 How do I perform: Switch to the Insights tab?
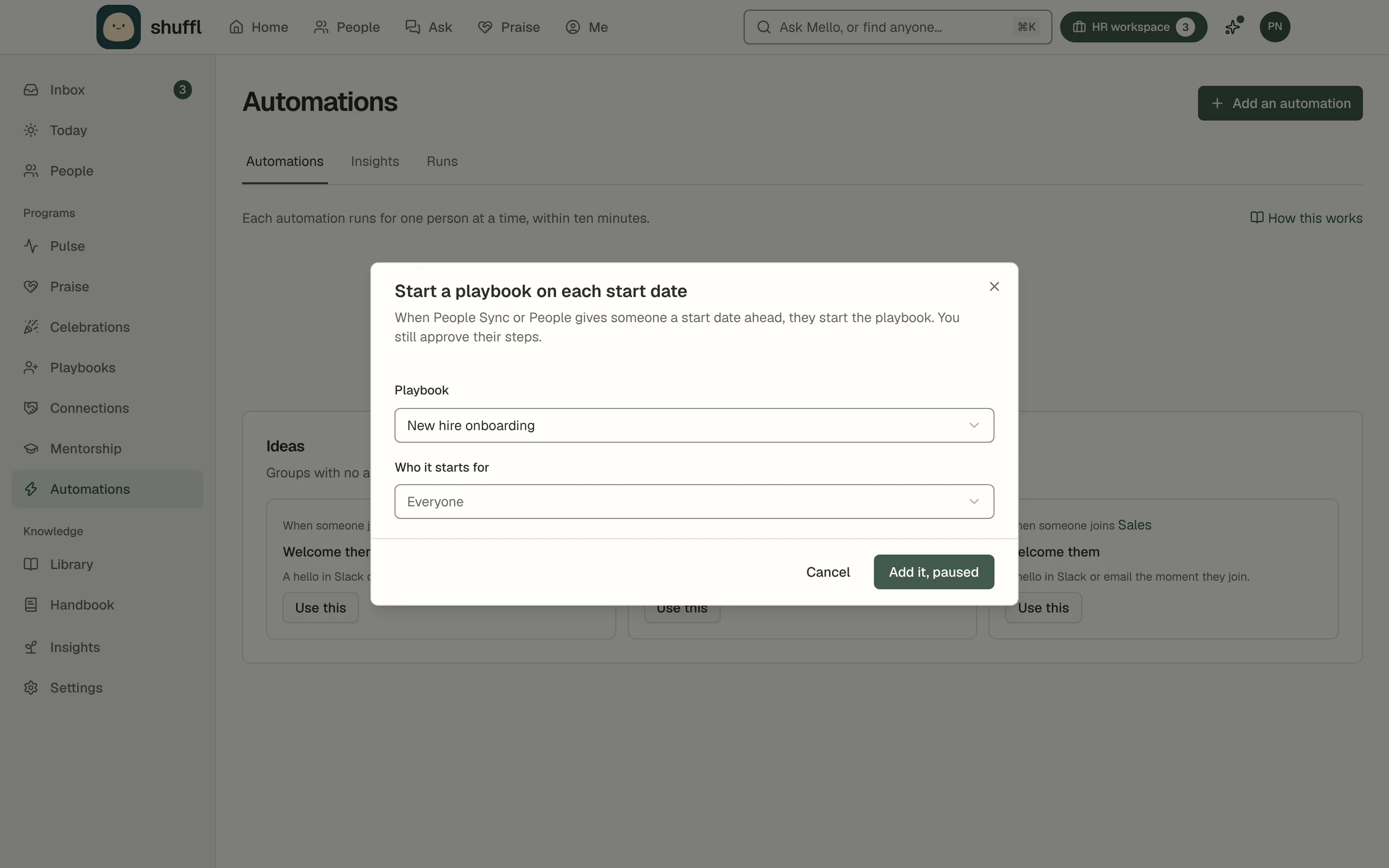375,162
